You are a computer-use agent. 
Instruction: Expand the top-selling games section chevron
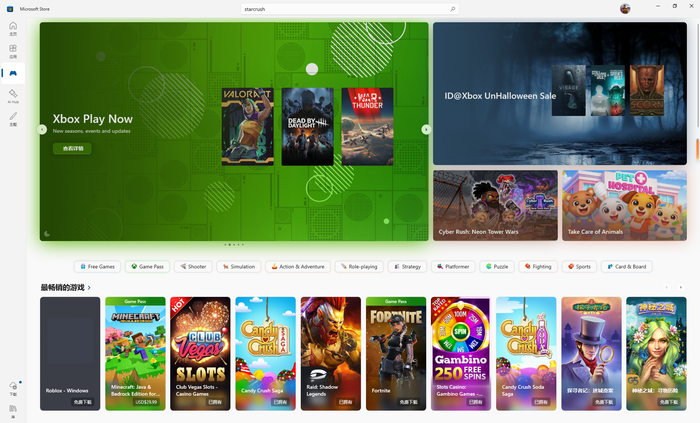tap(89, 288)
